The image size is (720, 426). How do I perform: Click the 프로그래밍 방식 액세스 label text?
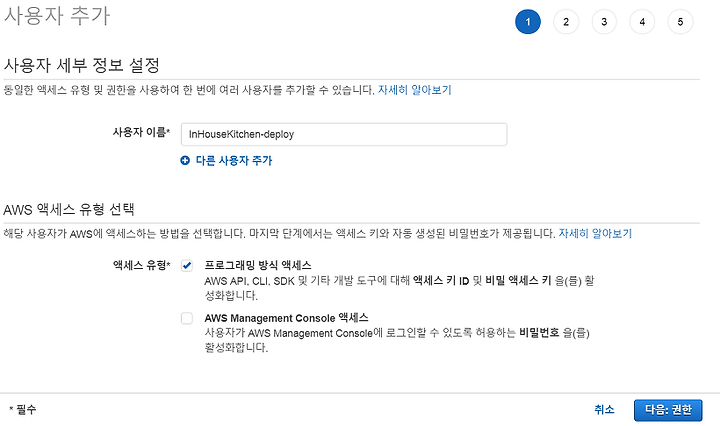[258, 265]
